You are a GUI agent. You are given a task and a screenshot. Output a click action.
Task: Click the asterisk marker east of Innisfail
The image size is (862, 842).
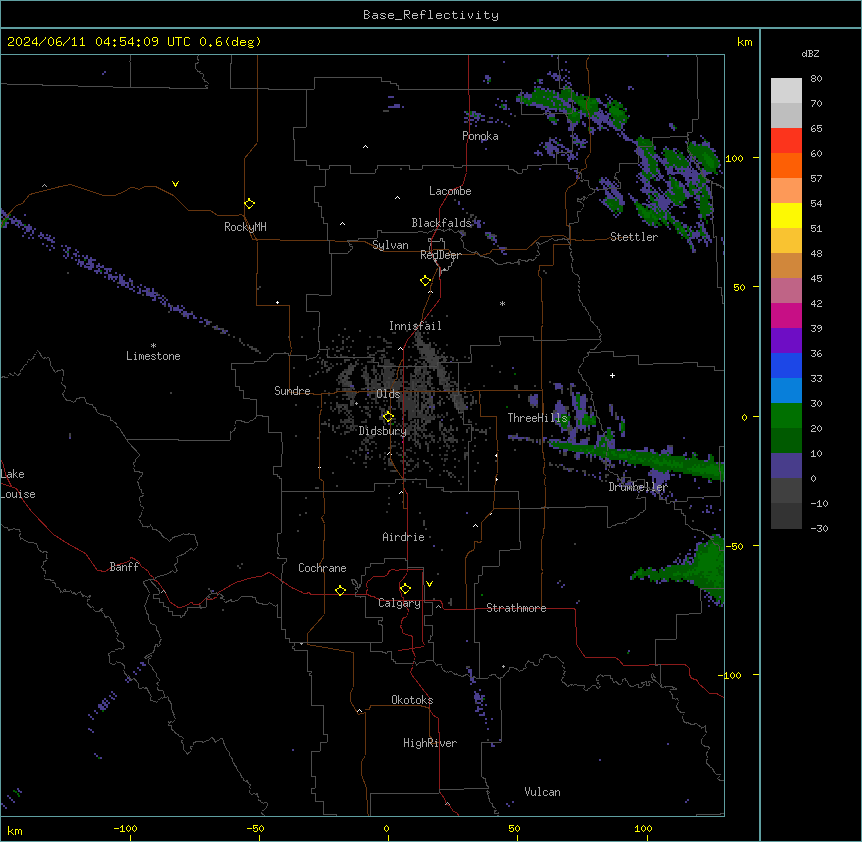(502, 304)
